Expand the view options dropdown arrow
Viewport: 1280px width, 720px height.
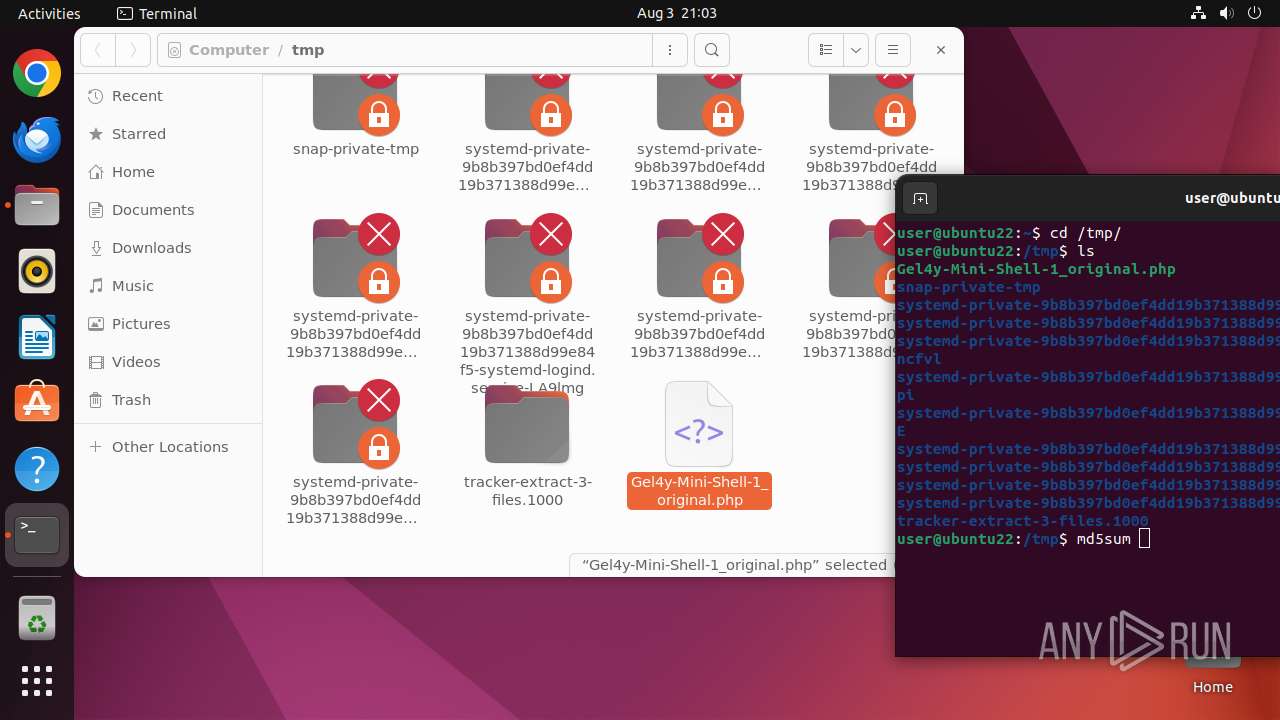tap(855, 50)
